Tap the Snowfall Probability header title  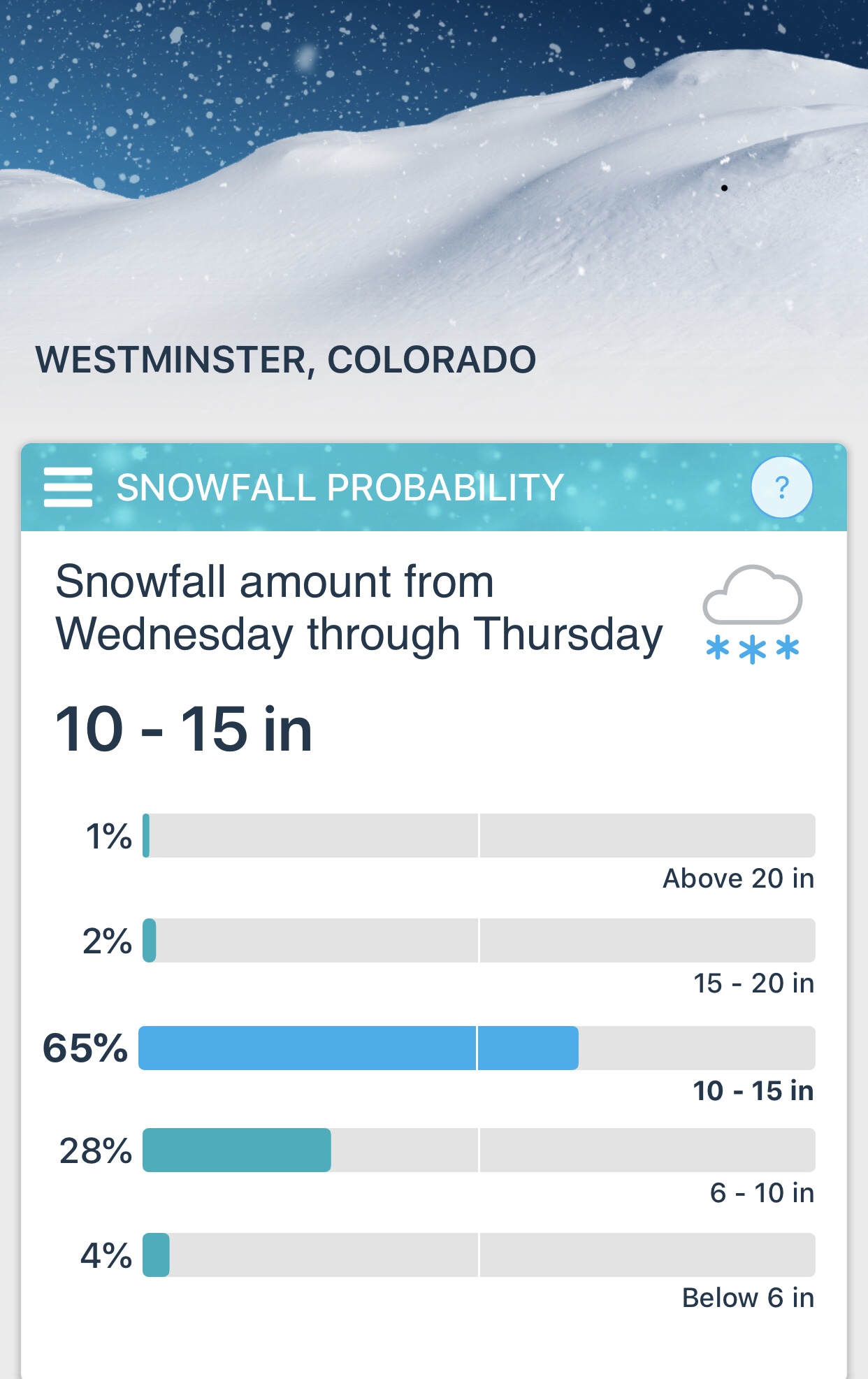click(x=340, y=487)
